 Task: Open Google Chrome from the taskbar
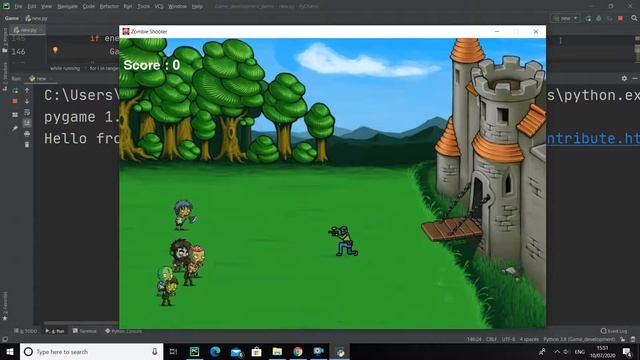click(298, 351)
